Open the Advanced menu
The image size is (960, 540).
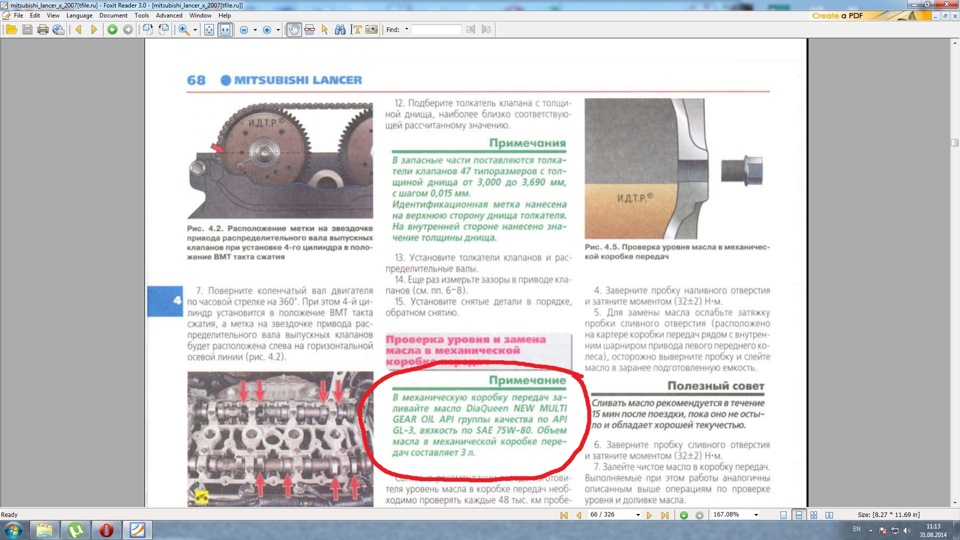[168, 15]
